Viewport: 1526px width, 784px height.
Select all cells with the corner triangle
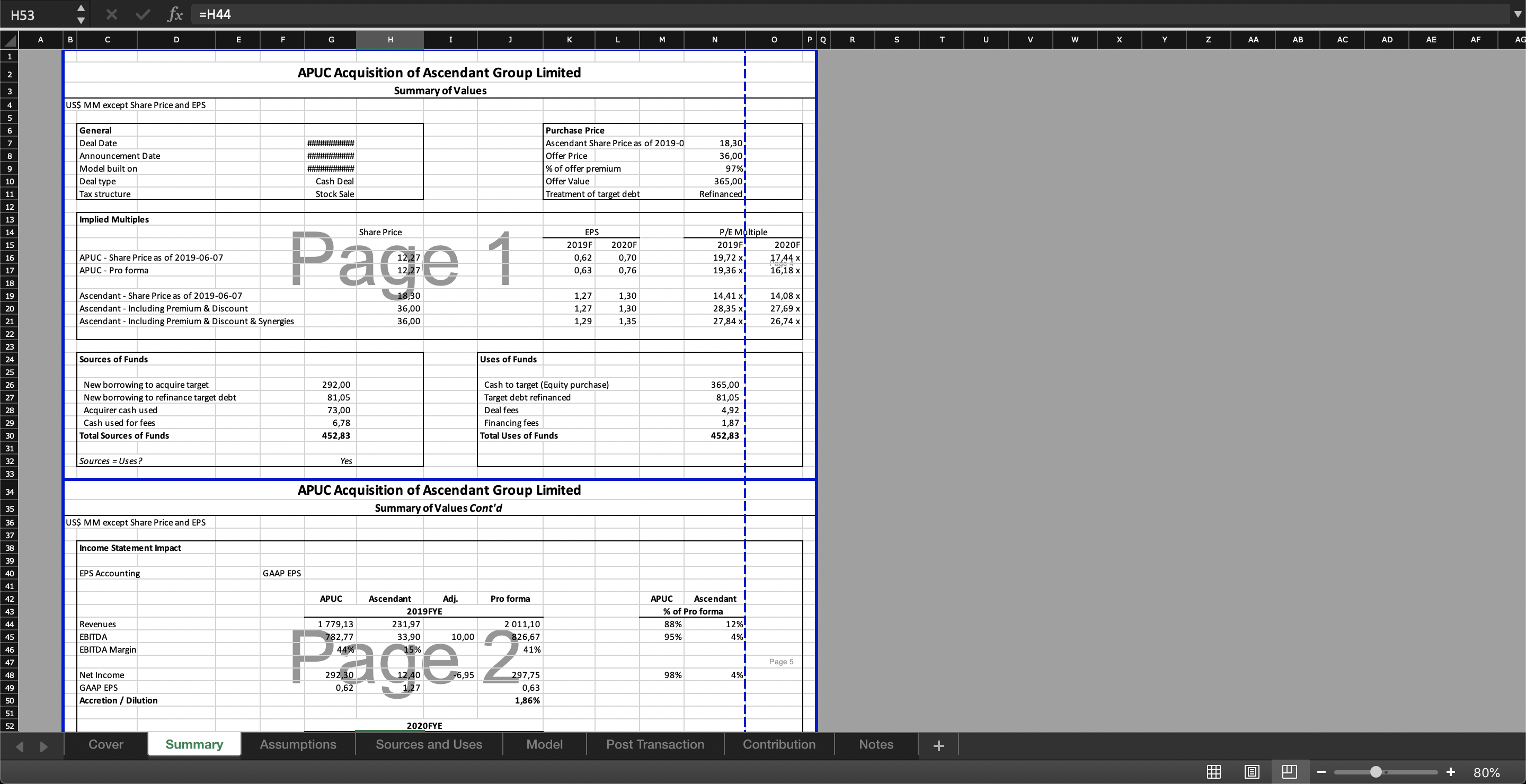tap(10, 40)
